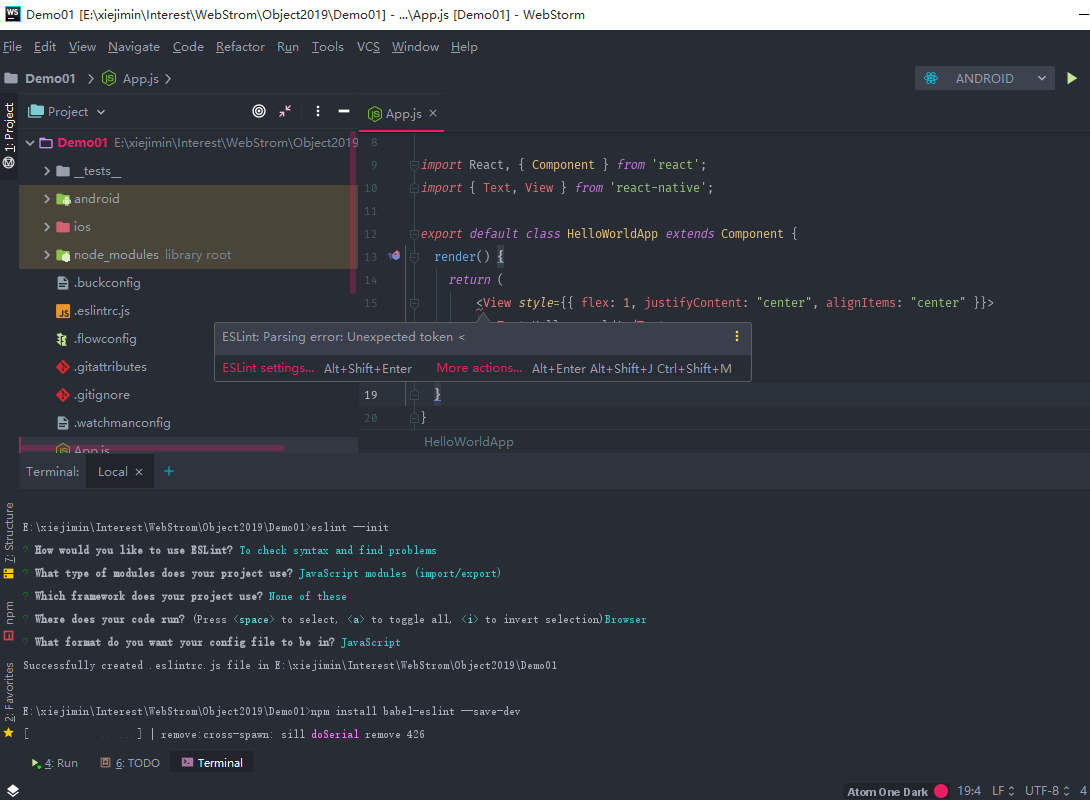This screenshot has width=1090, height=800.
Task: Expand the android folder
Action: pyautogui.click(x=47, y=199)
